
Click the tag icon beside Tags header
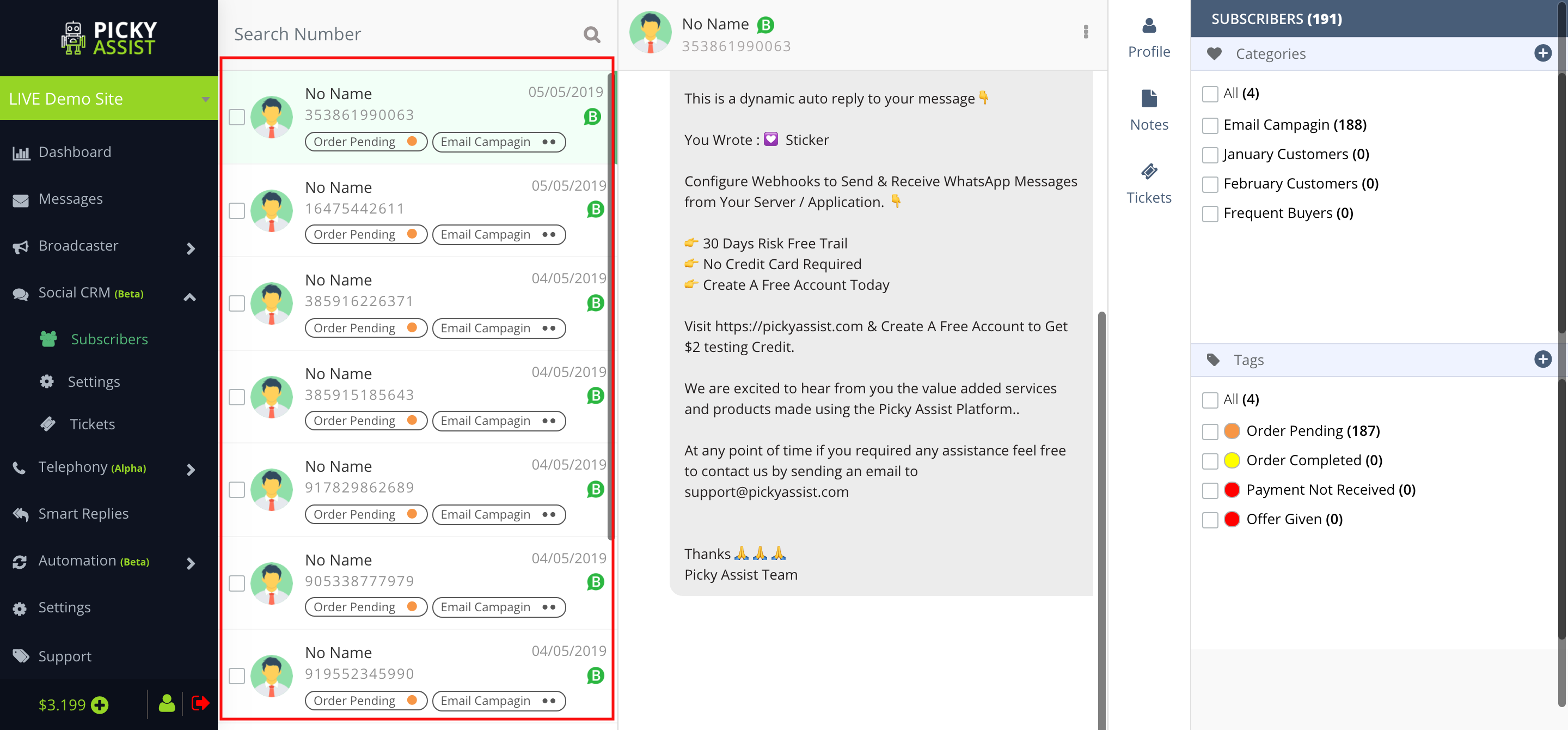1212,360
